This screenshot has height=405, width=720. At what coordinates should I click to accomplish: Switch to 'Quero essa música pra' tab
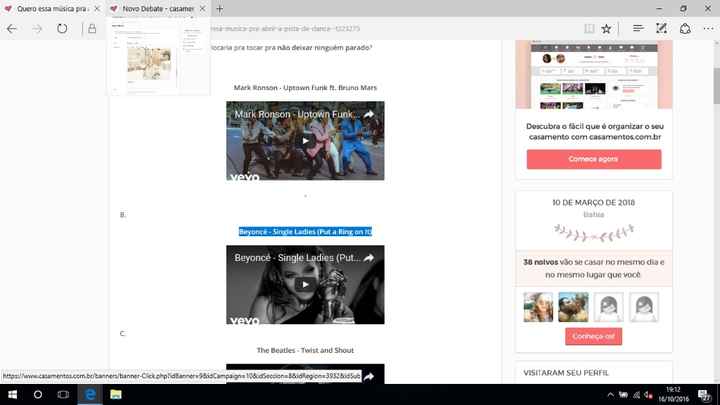pos(52,9)
